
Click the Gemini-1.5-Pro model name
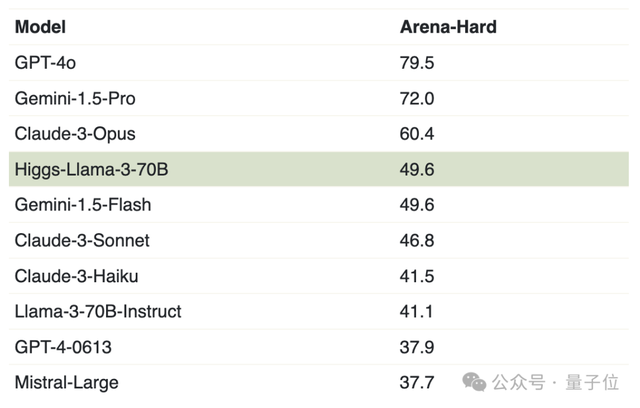pos(75,98)
